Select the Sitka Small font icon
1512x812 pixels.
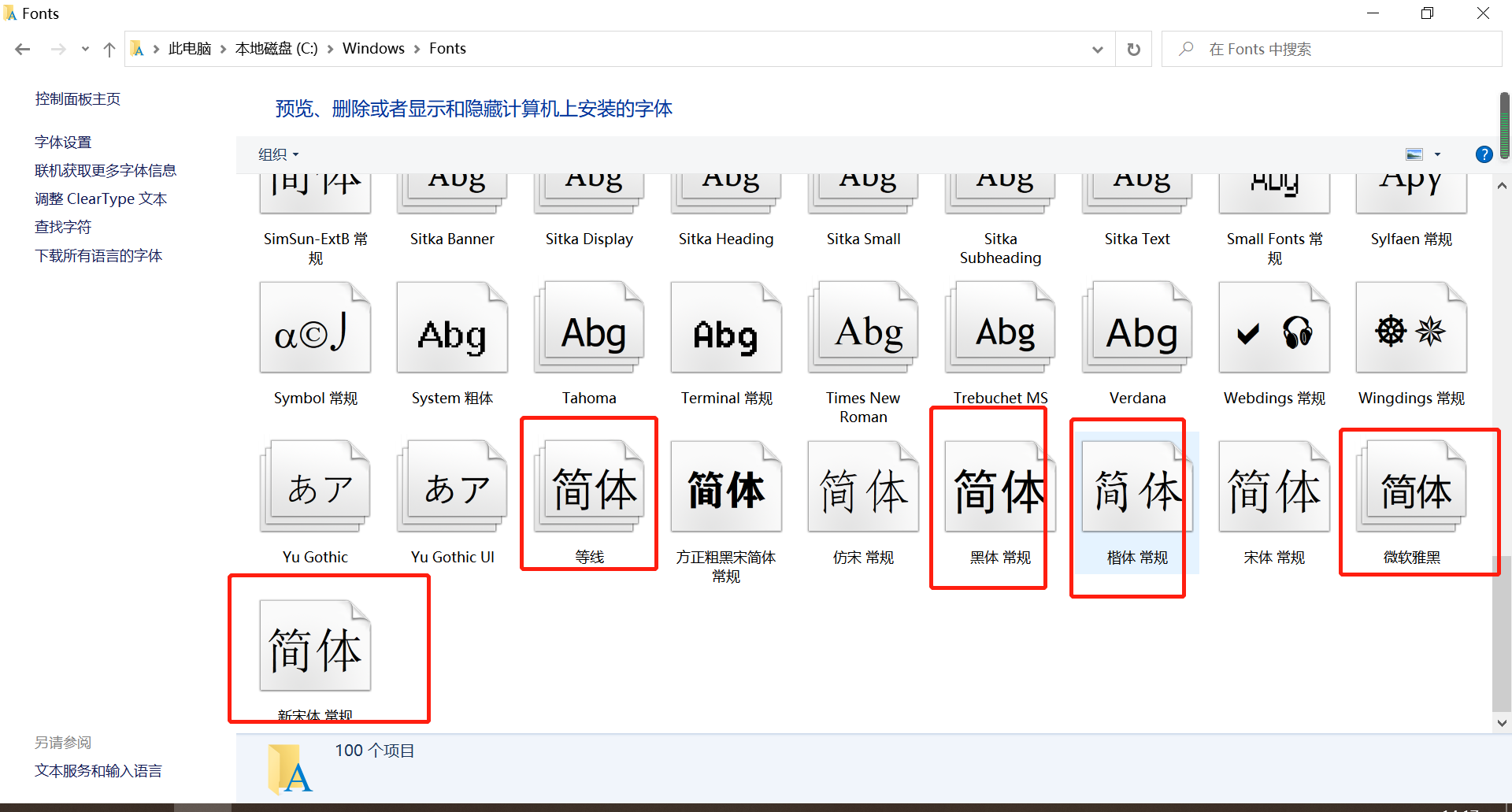point(863,194)
